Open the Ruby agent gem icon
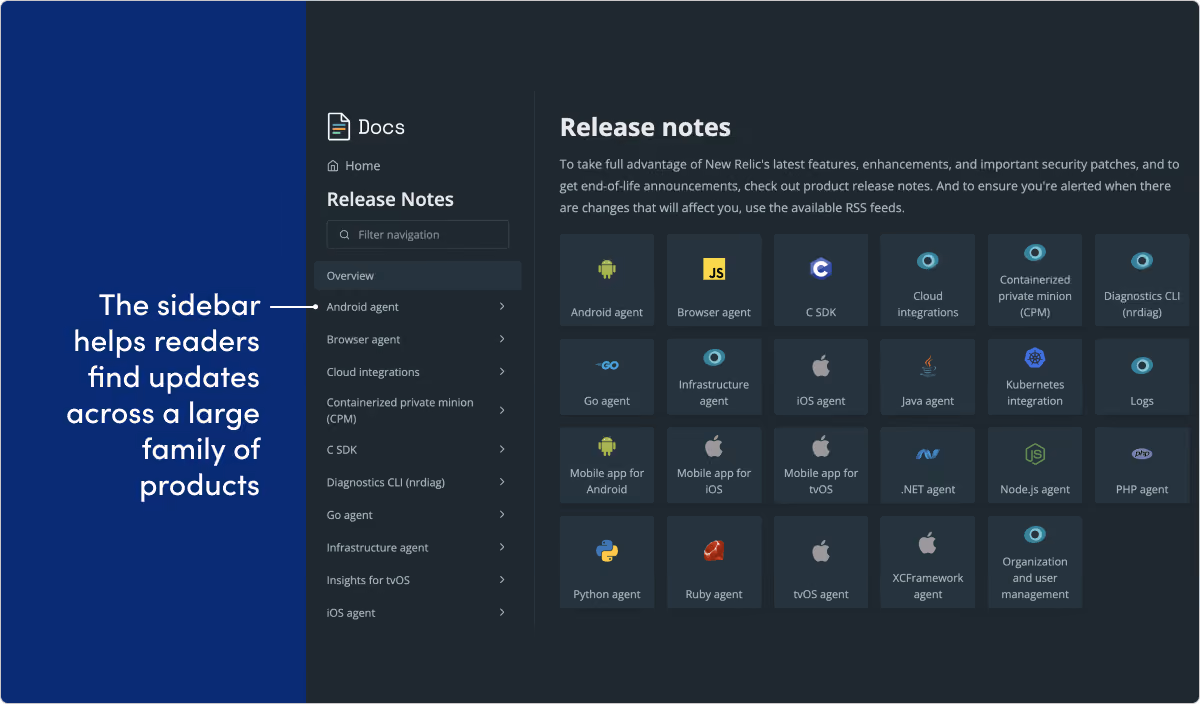 click(714, 550)
